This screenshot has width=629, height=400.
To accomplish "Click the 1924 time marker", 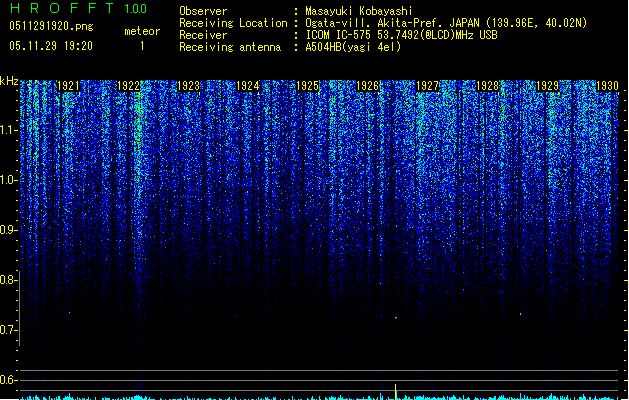I will [x=248, y=86].
